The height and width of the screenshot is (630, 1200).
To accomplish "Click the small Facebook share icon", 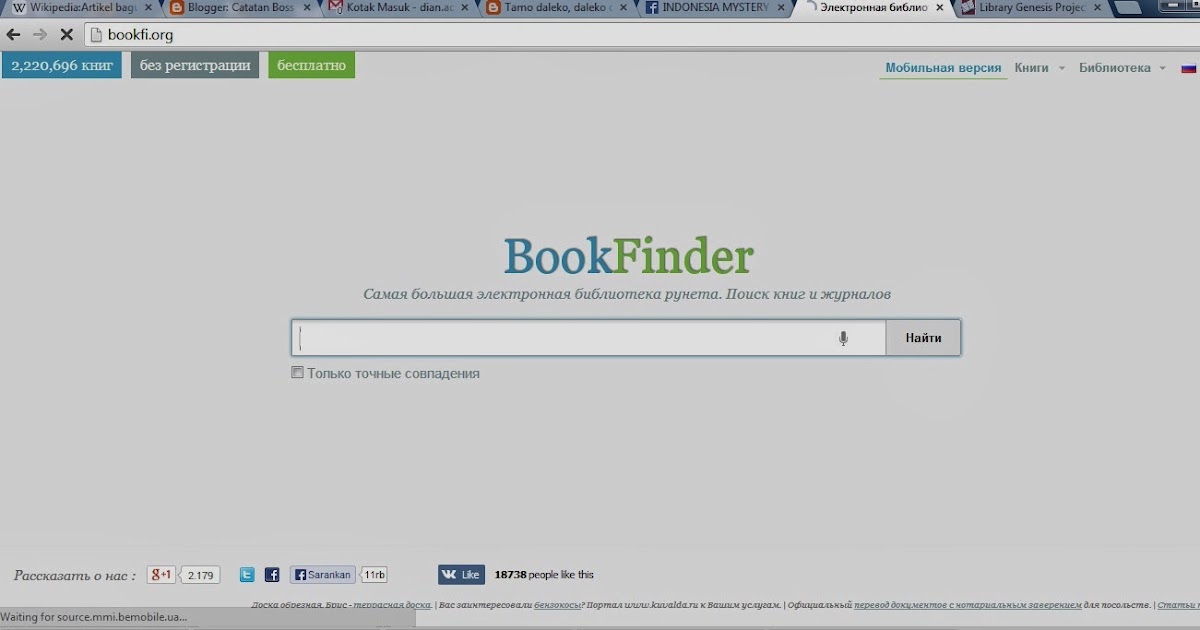I will click(272, 575).
